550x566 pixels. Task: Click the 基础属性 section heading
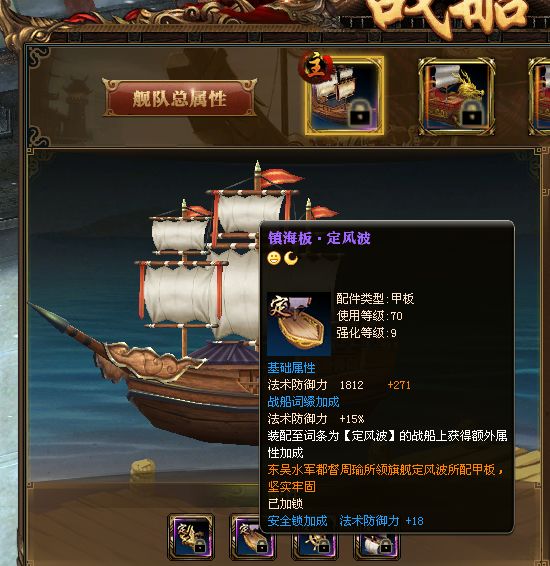click(x=291, y=368)
